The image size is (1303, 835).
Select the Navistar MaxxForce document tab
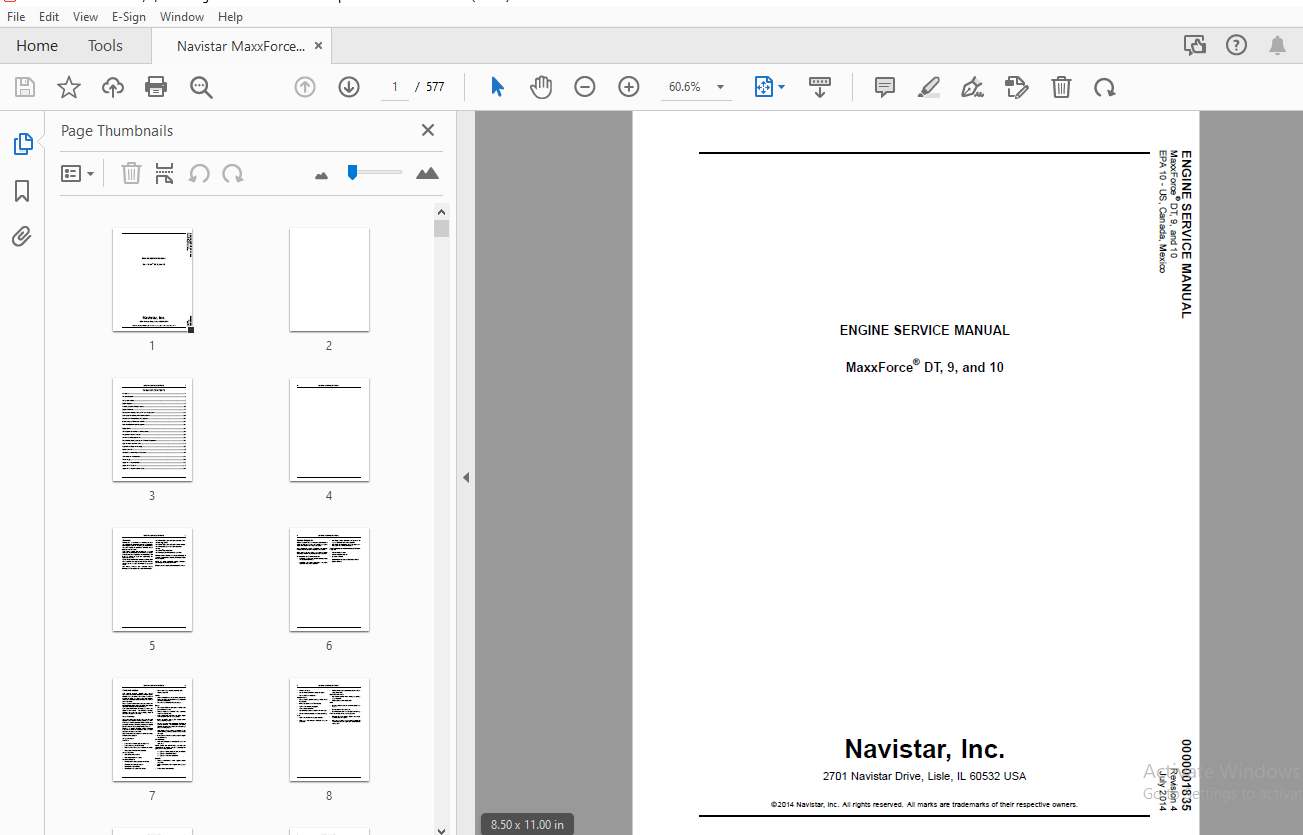click(241, 46)
